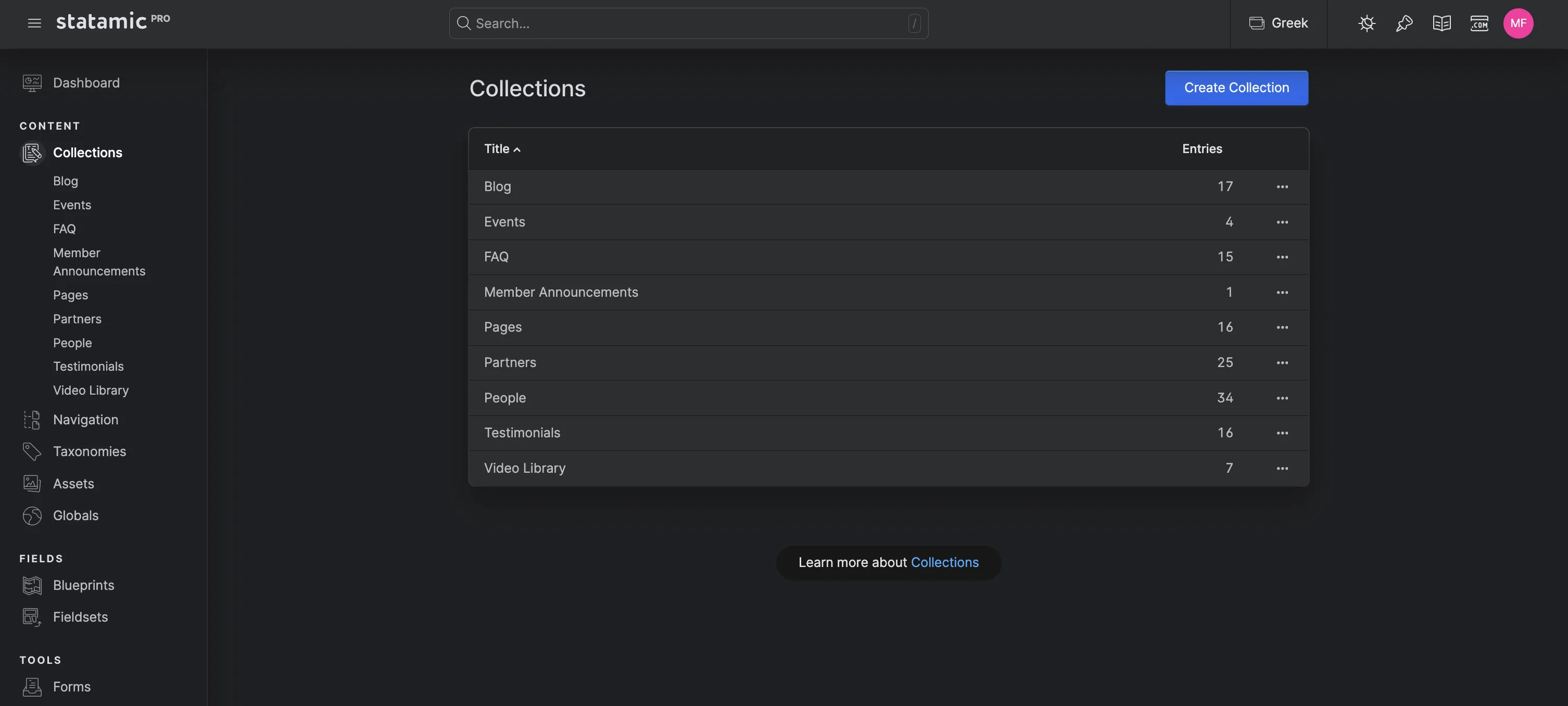Click inside the Search field
Viewport: 1568px width, 706px height.
688,23
